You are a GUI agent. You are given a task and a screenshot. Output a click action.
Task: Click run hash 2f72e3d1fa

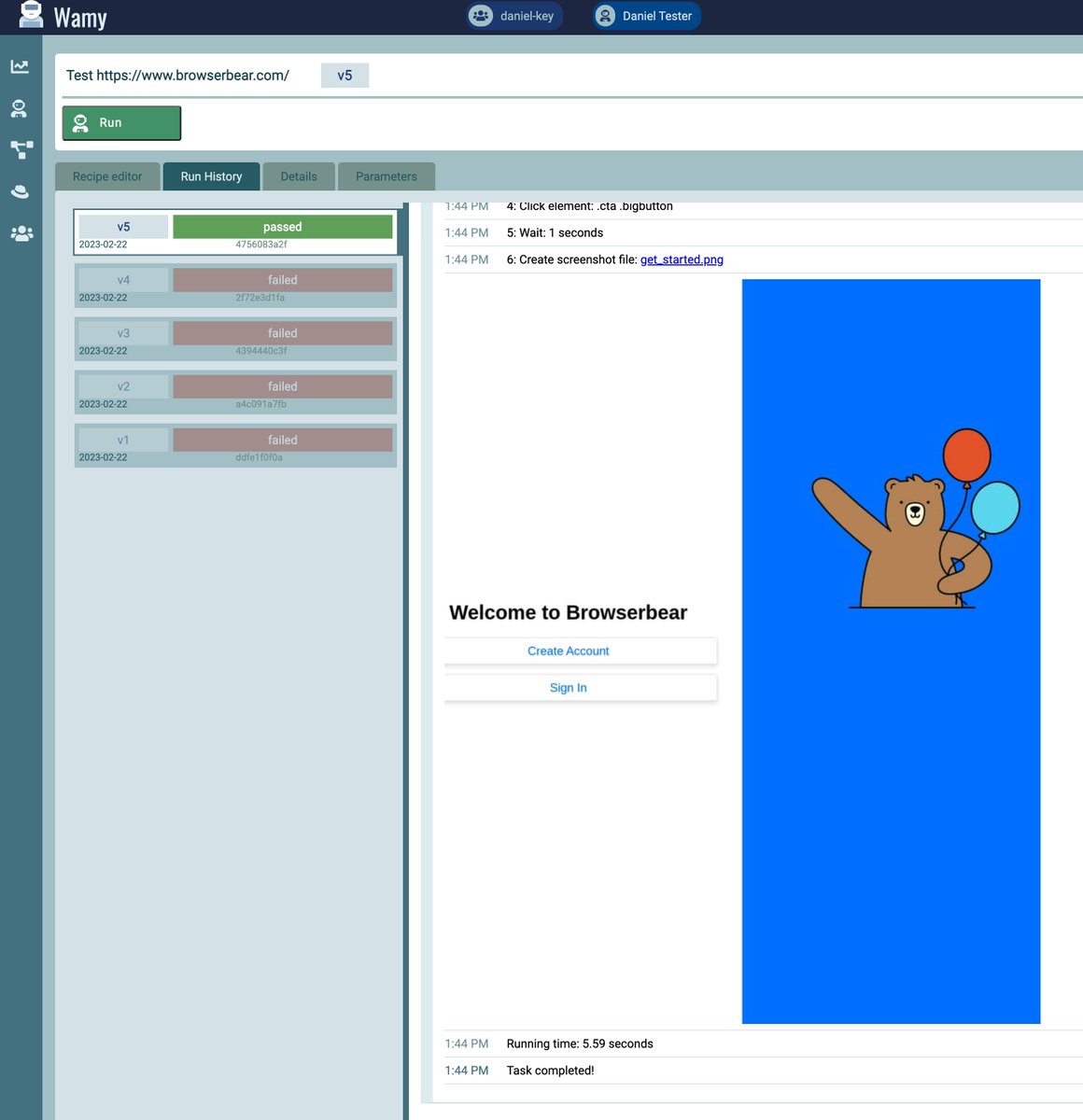pyautogui.click(x=260, y=298)
